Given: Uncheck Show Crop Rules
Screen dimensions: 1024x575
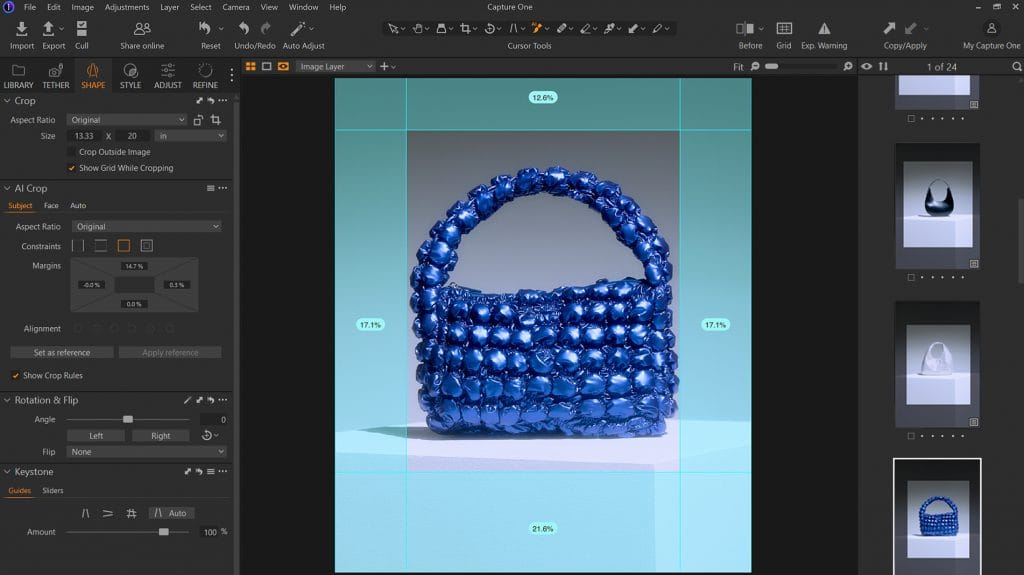Looking at the screenshot, I should [x=16, y=376].
